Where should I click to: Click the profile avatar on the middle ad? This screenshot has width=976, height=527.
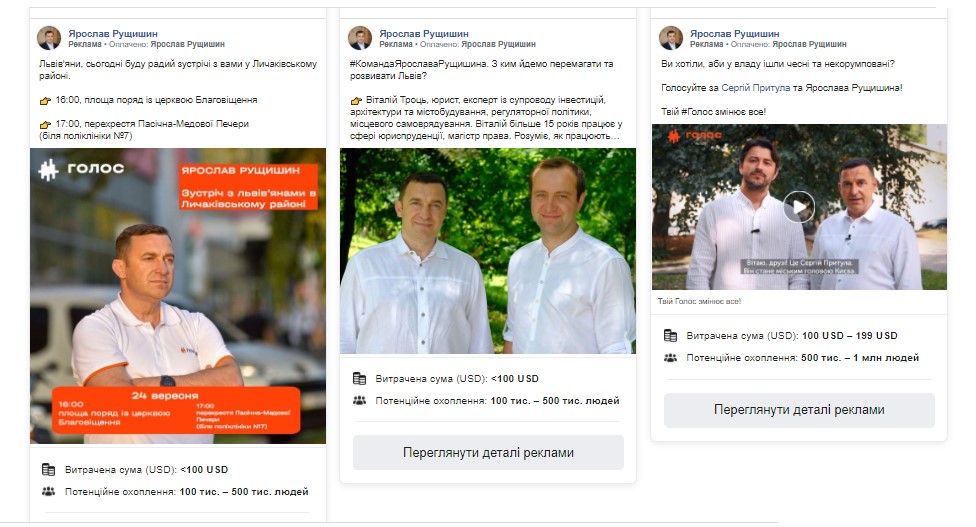pos(360,38)
